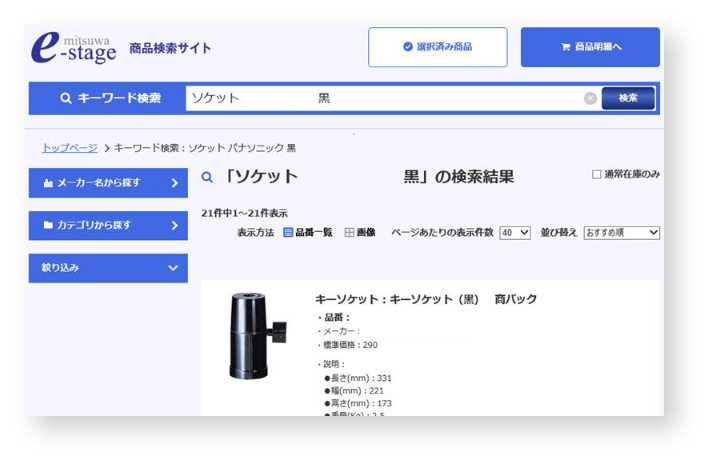Open the items-per-page dropdown showing 40
Screen dimensions: 712x464
pyautogui.click(x=514, y=232)
